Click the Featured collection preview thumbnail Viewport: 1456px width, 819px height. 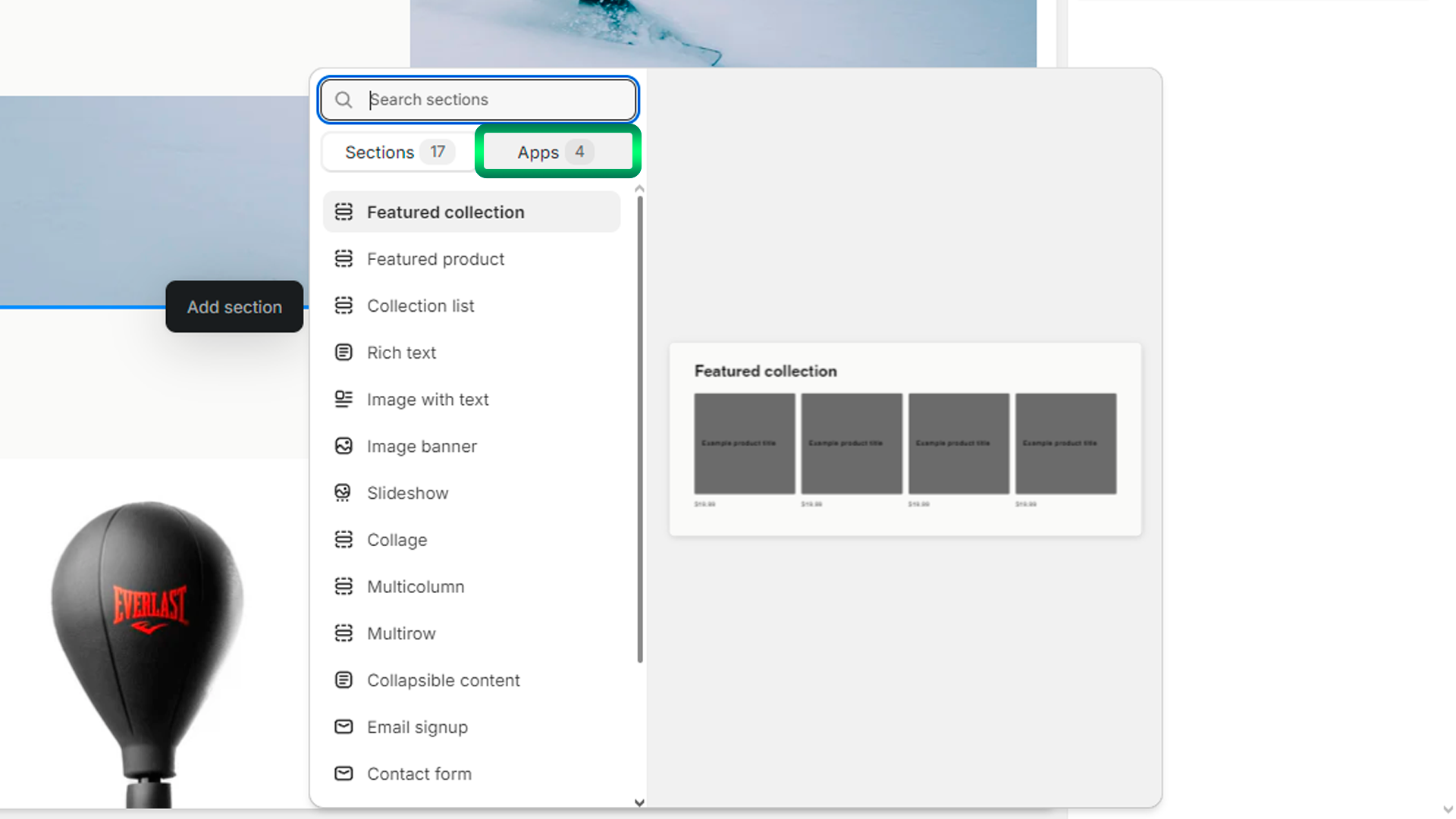click(905, 440)
